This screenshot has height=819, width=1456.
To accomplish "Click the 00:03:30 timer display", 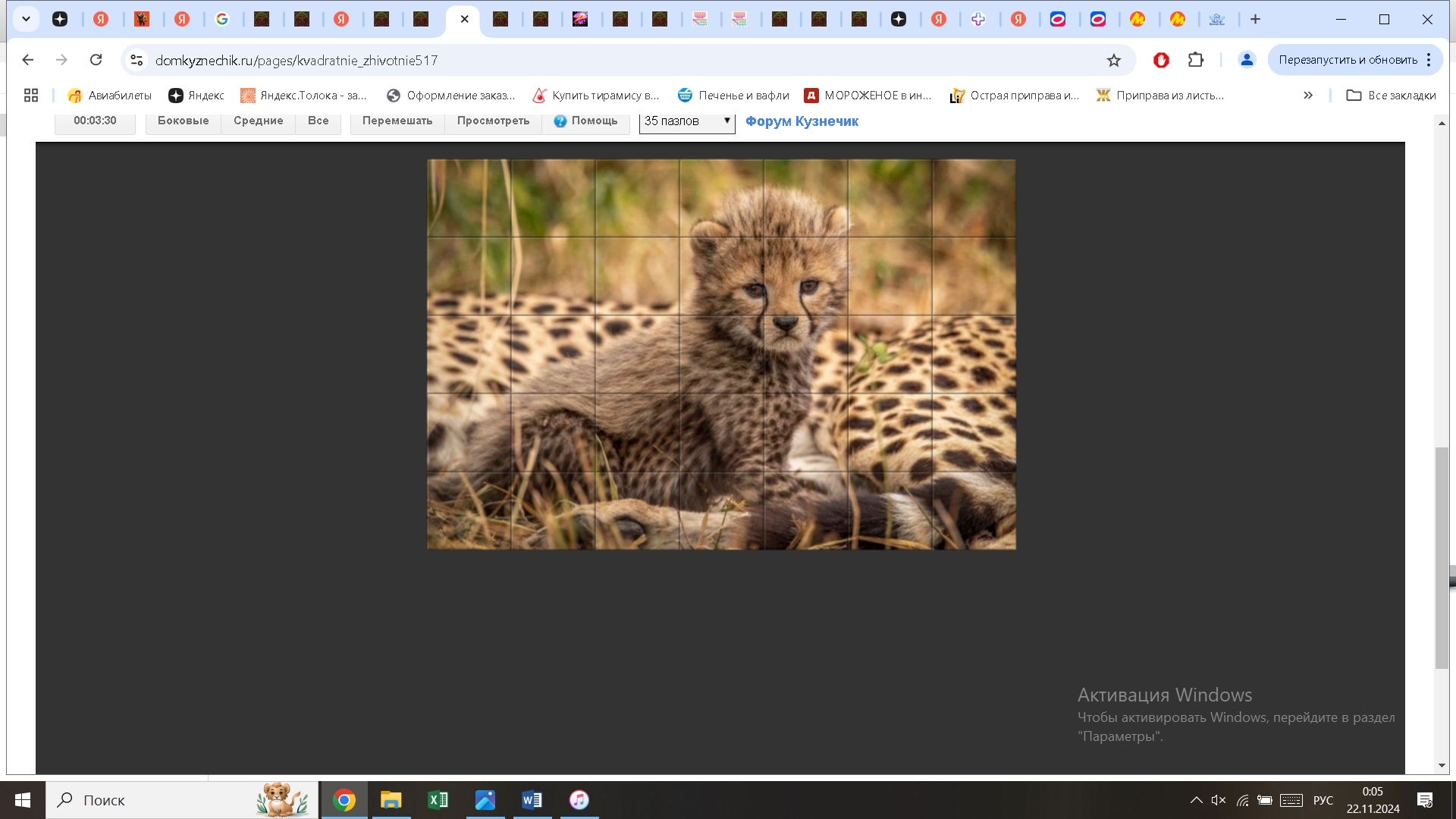I will 95,121.
